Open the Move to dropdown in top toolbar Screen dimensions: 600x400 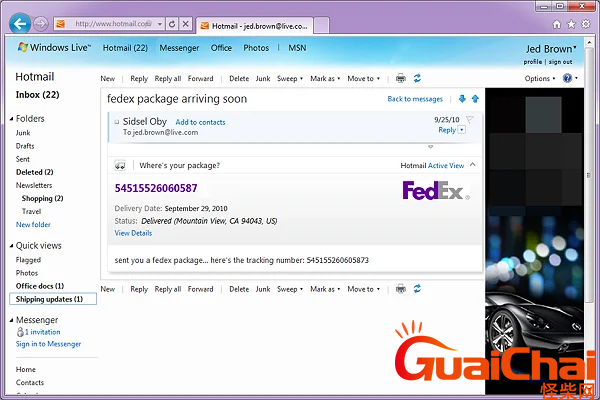(x=364, y=78)
